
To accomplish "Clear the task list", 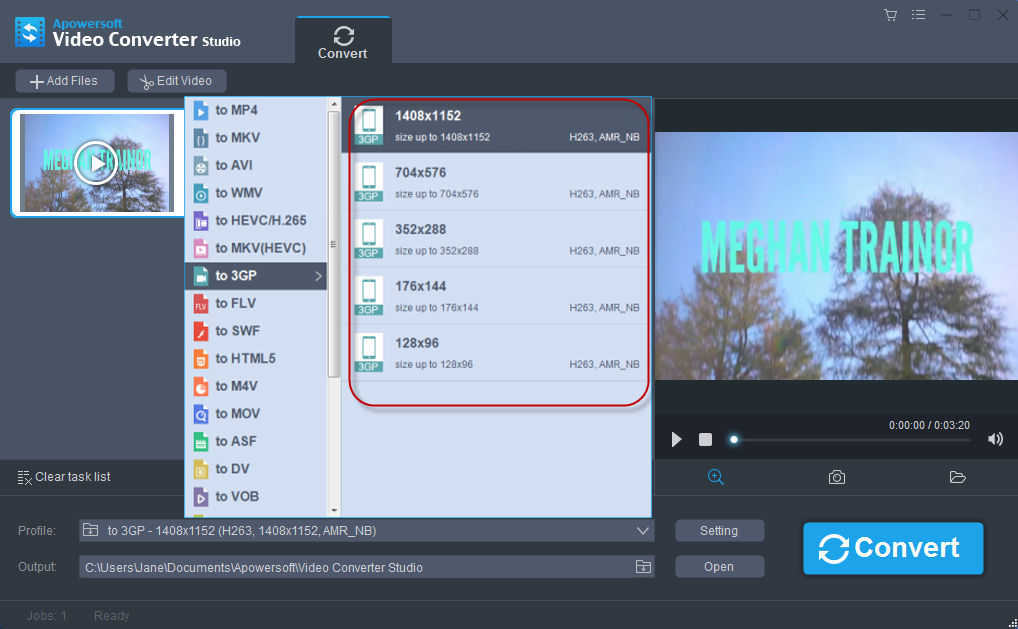I will [x=64, y=477].
